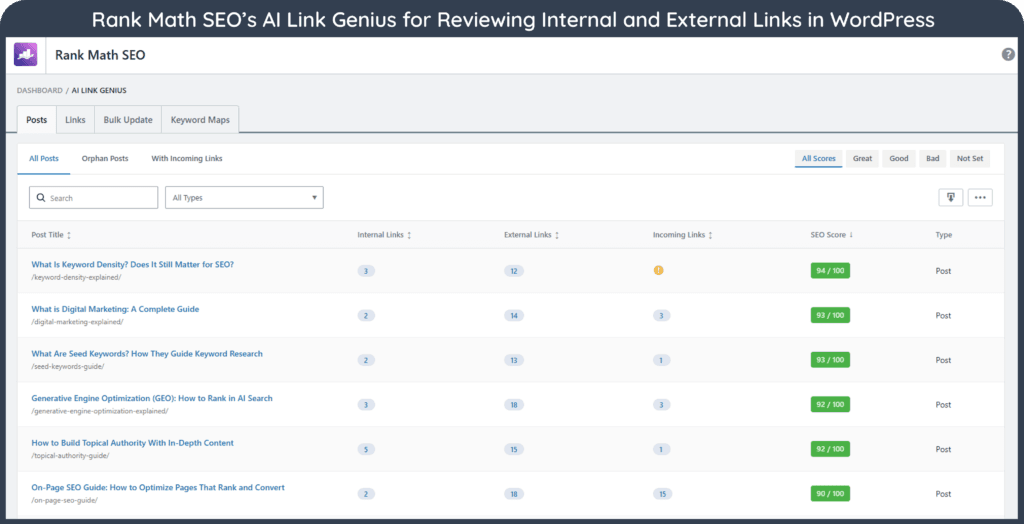This screenshot has height=524, width=1024.
Task: Open the All Types dropdown
Action: pyautogui.click(x=244, y=197)
